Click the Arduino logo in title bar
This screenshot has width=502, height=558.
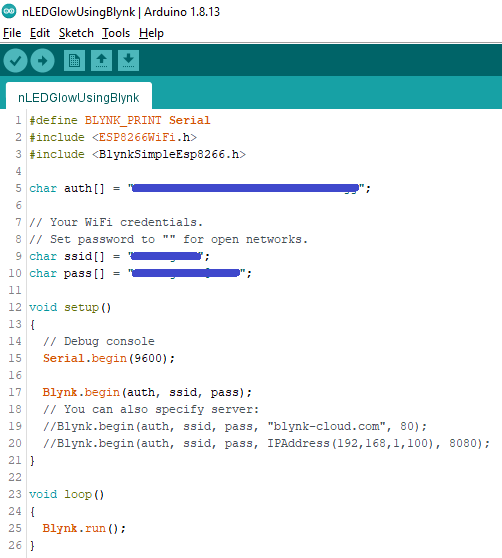tap(9, 11)
